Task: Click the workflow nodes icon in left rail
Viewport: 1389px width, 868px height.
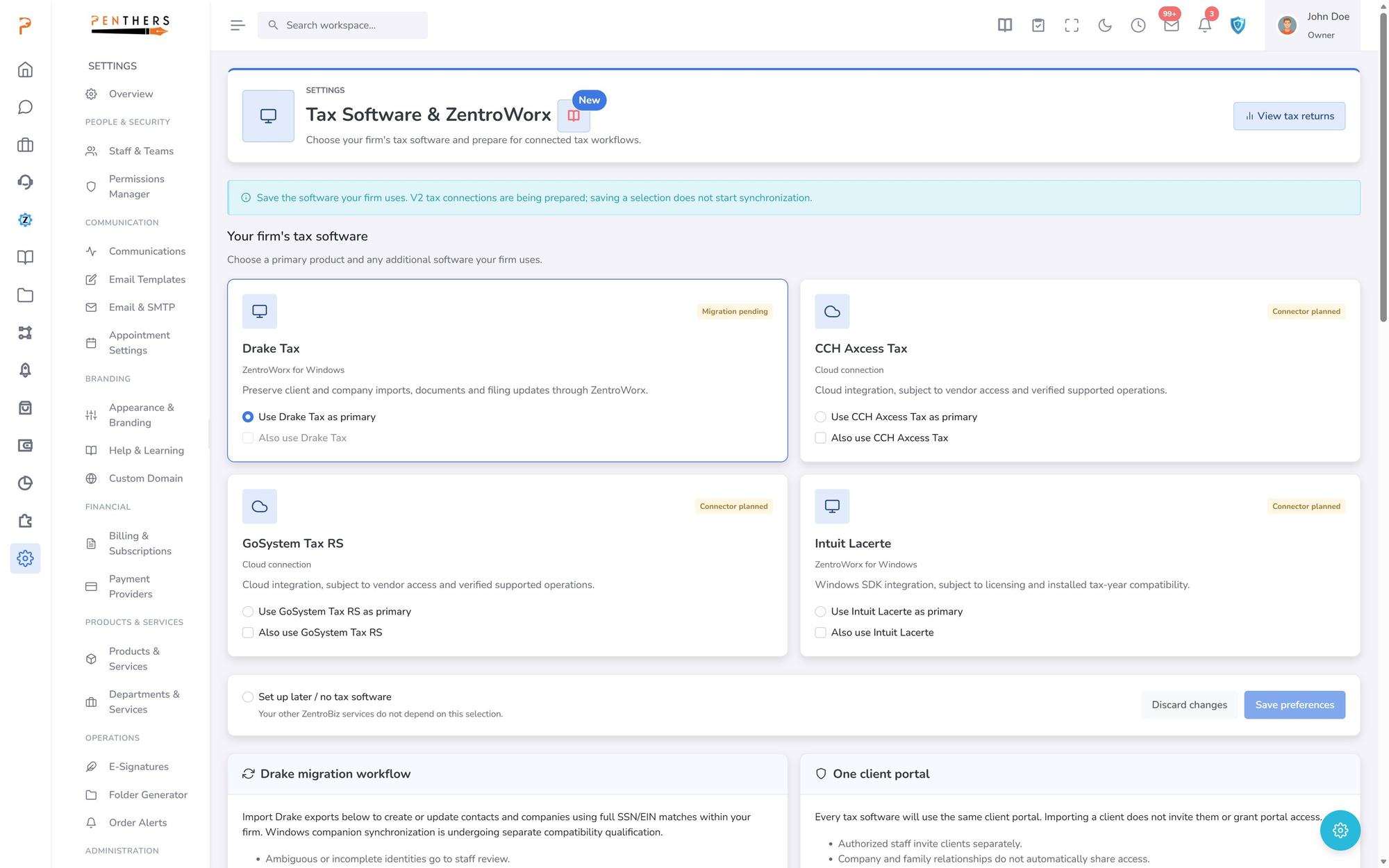Action: click(x=25, y=333)
